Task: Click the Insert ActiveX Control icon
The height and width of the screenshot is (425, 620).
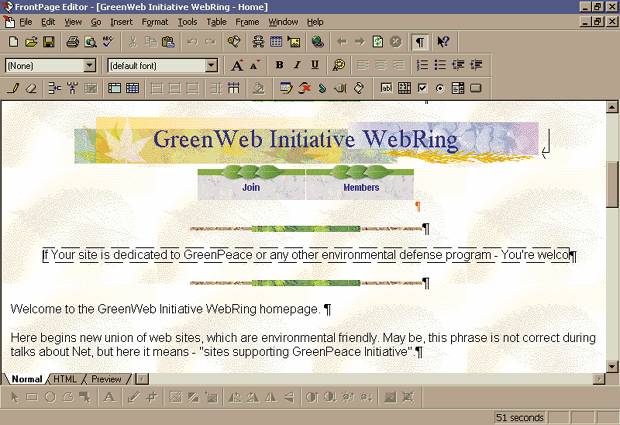Action: pos(304,88)
